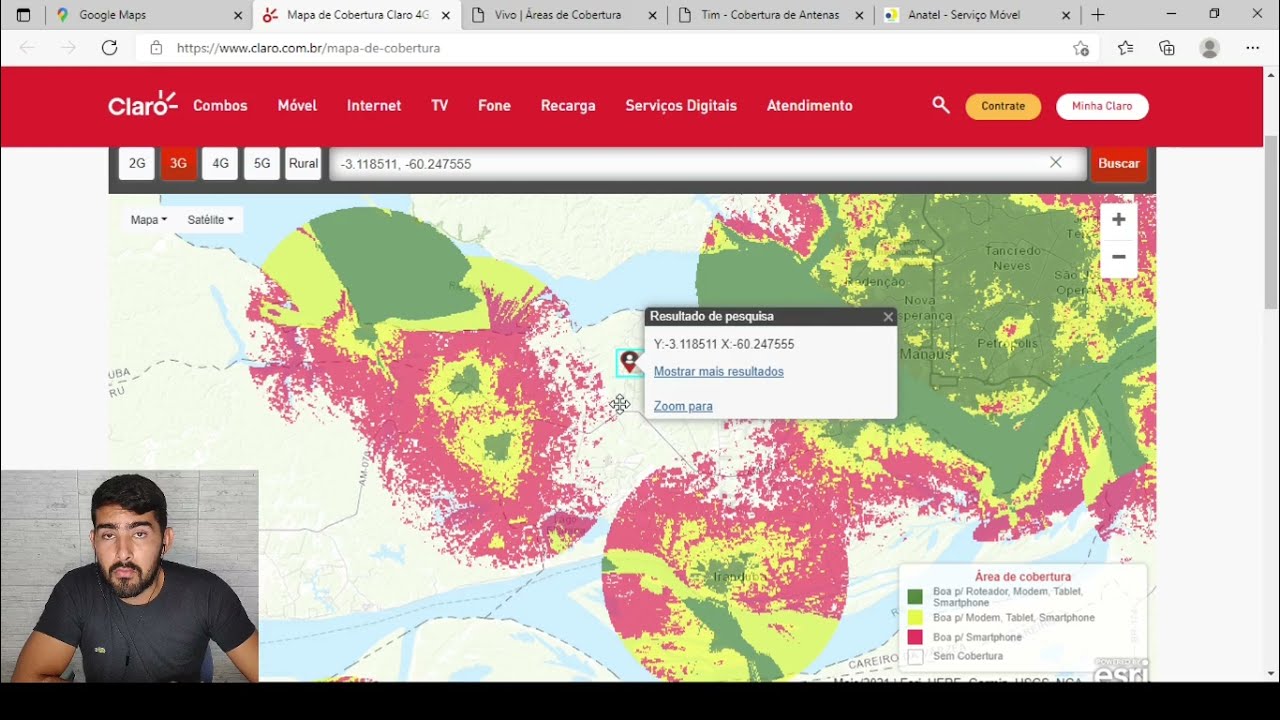Image resolution: width=1280 pixels, height=720 pixels.
Task: Expand the Satélite dropdown
Action: click(x=210, y=220)
